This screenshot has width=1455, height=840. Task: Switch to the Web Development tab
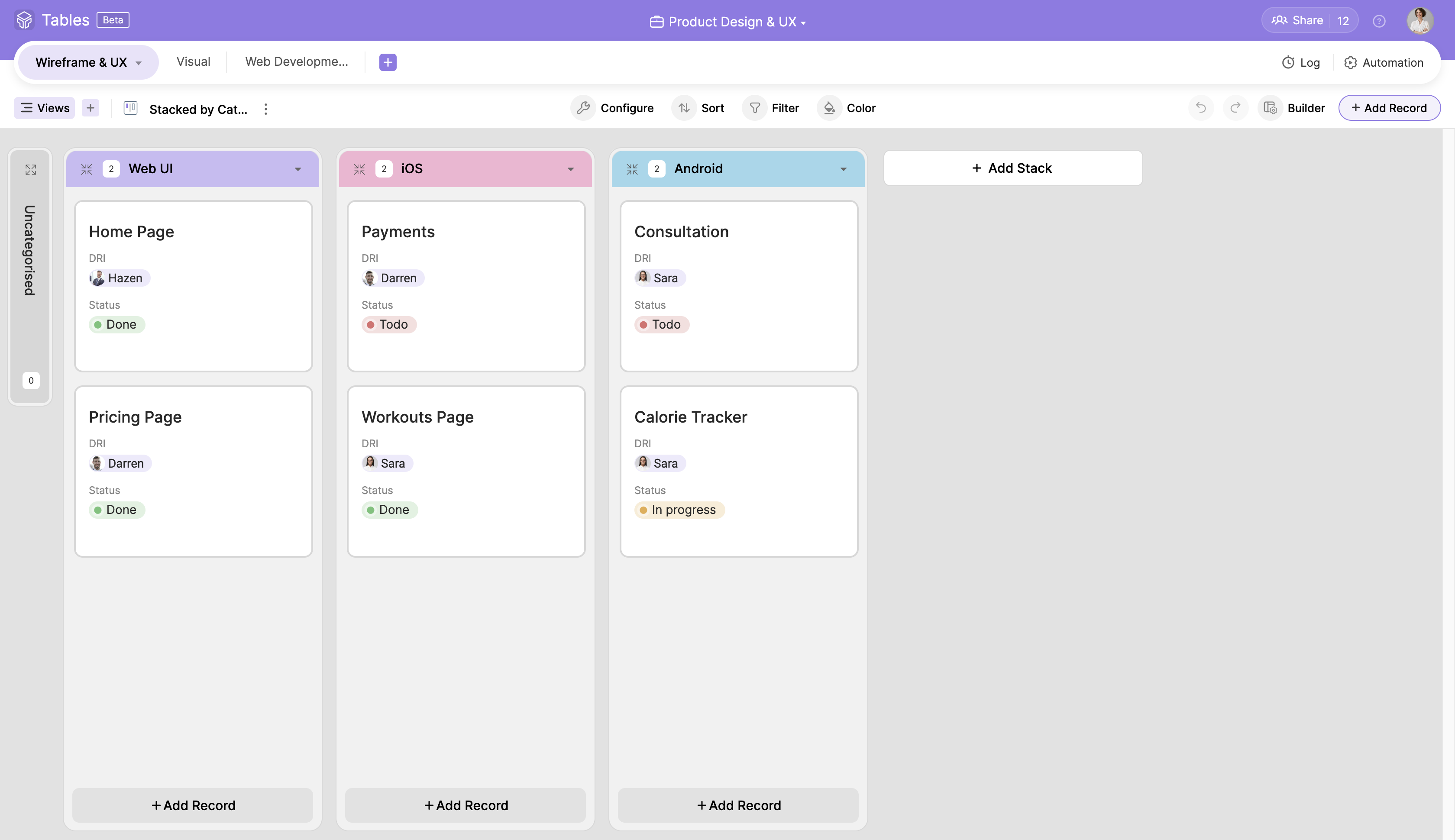(x=297, y=62)
